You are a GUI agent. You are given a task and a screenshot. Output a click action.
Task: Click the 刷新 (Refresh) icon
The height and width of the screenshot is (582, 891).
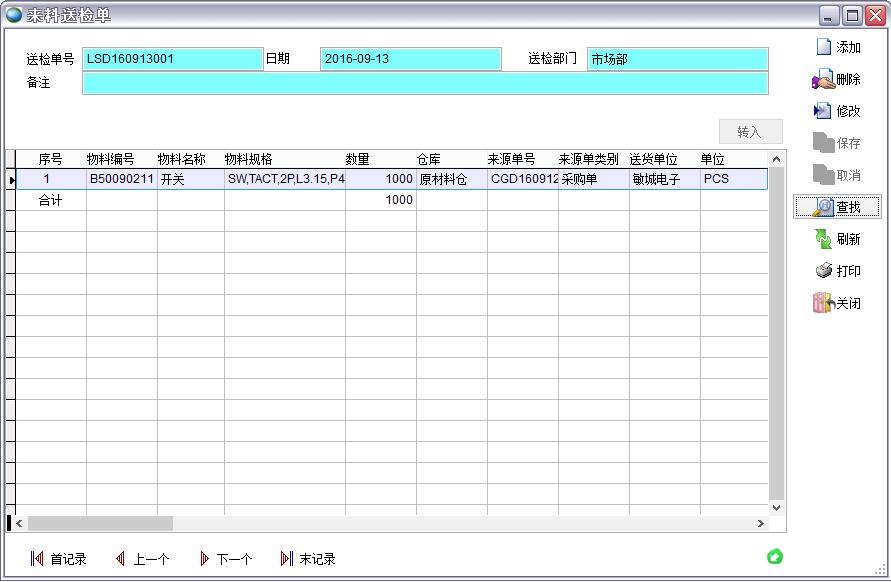[823, 239]
